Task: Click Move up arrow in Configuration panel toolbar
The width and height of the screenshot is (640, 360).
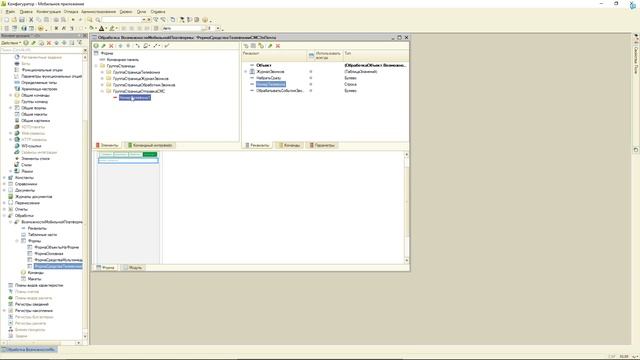Action: [x=57, y=43]
